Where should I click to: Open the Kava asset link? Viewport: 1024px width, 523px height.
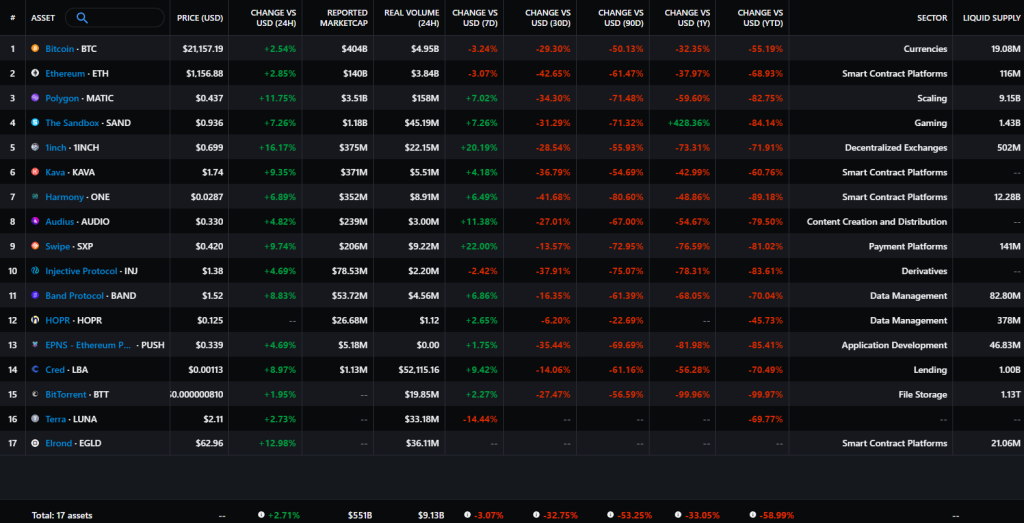[55, 172]
